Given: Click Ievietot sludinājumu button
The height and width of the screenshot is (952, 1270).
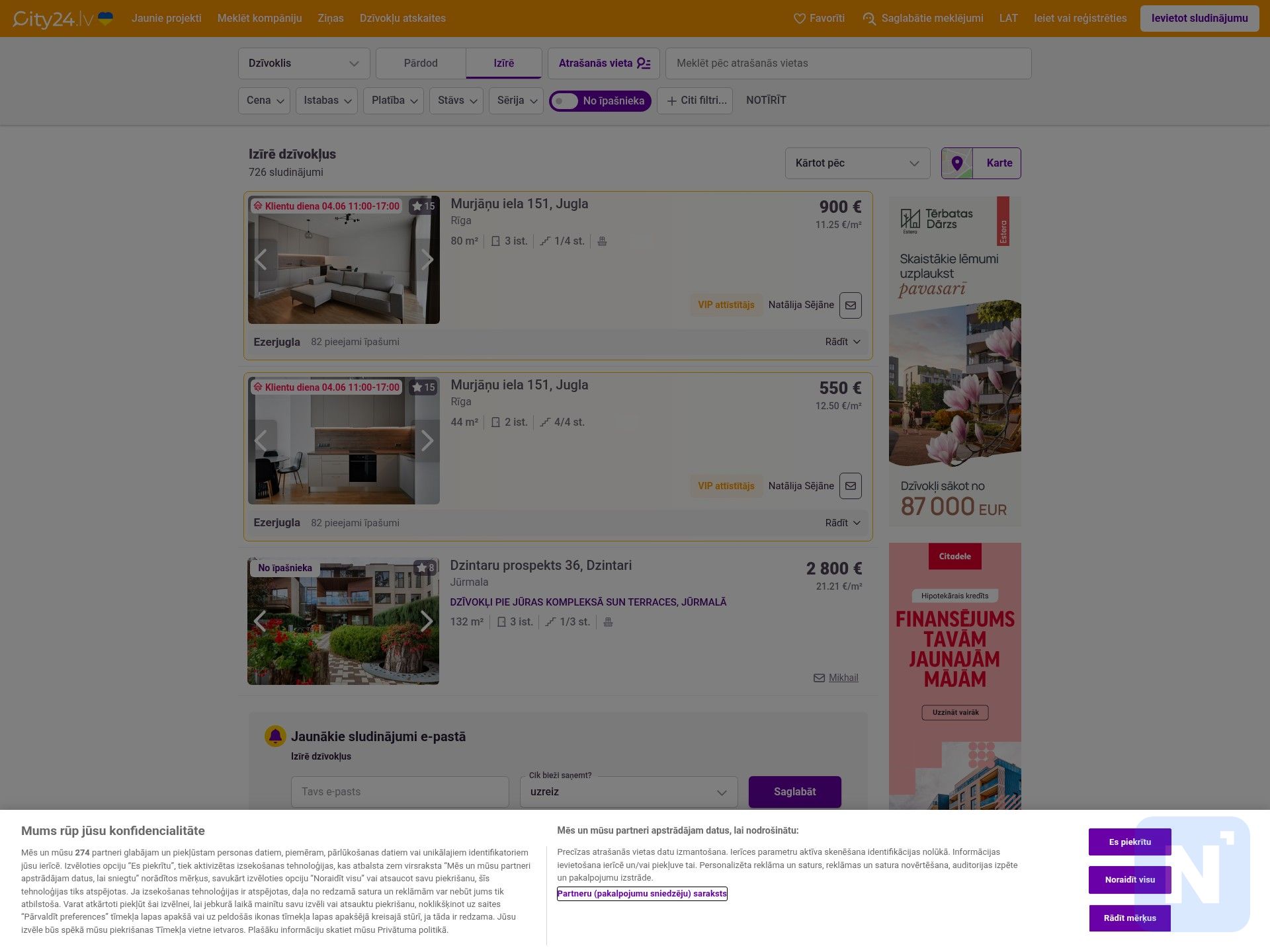Looking at the screenshot, I should tap(1199, 19).
